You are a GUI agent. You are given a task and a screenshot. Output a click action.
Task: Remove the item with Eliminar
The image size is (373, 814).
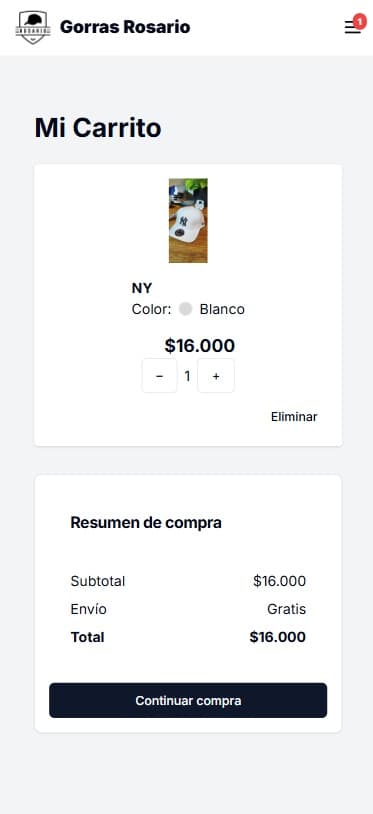[x=294, y=417]
